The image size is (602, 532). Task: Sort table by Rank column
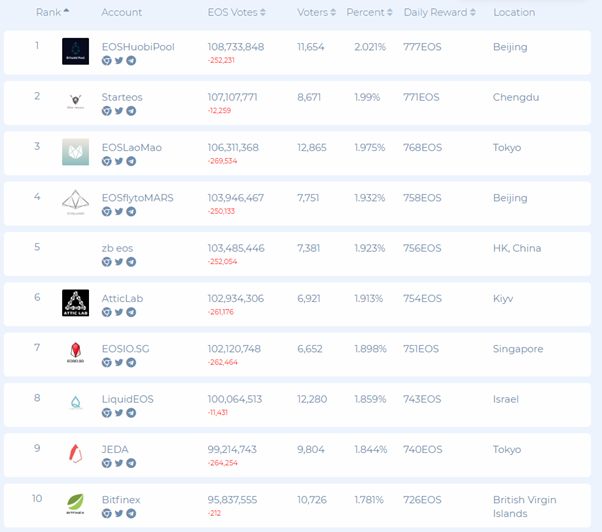point(53,12)
